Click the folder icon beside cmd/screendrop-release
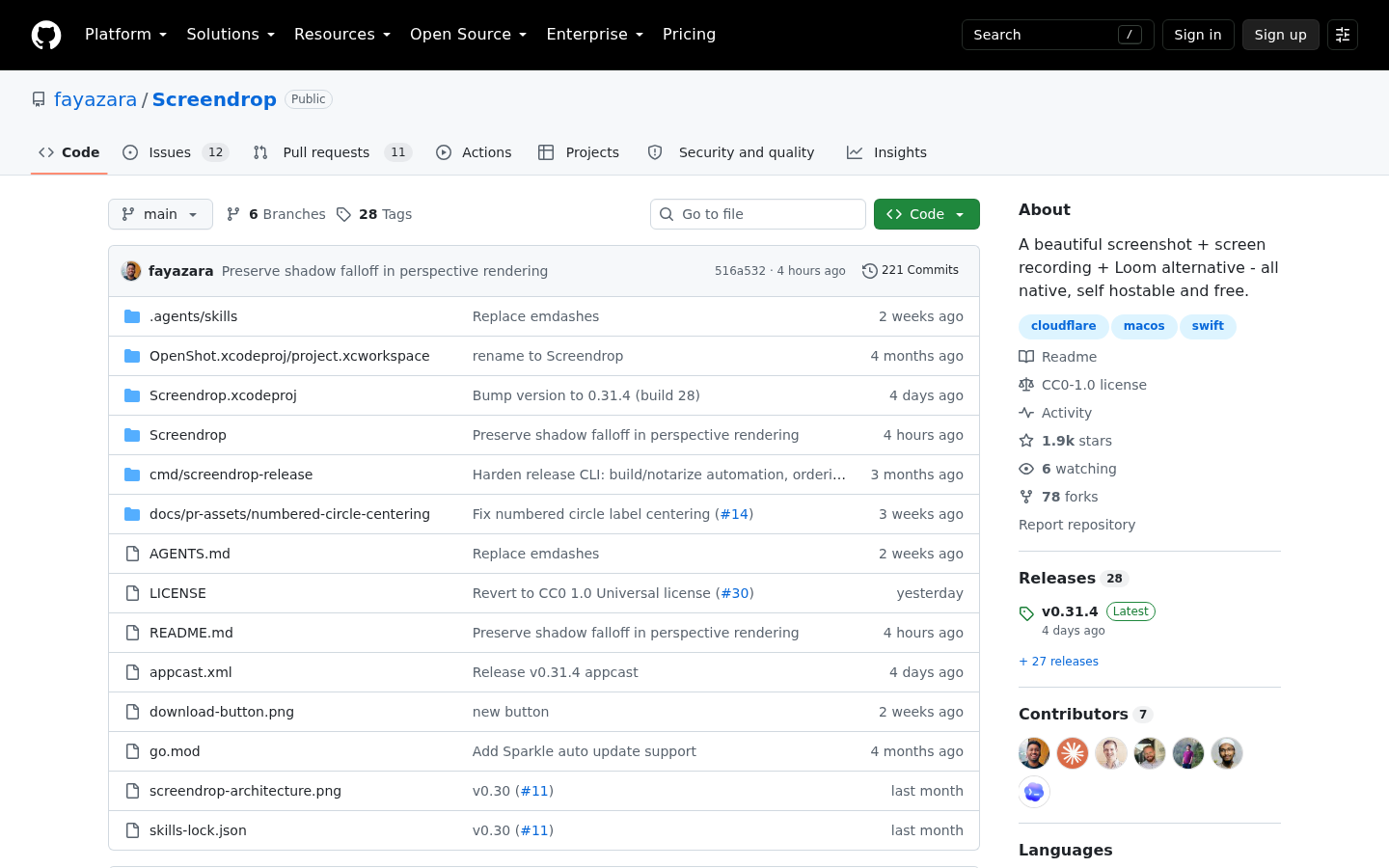The width and height of the screenshot is (1389, 868). tap(132, 475)
